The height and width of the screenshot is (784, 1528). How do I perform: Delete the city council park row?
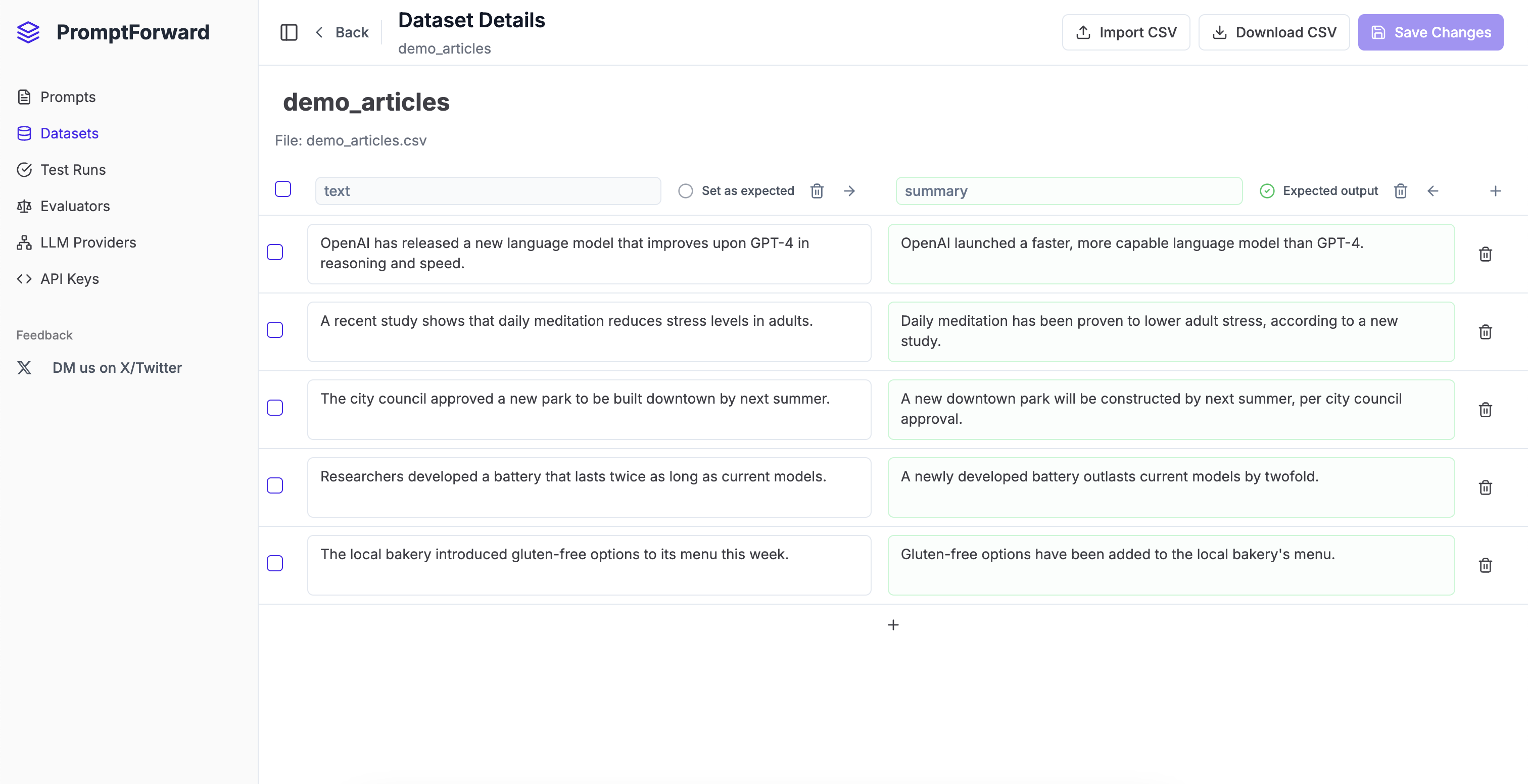coord(1485,409)
